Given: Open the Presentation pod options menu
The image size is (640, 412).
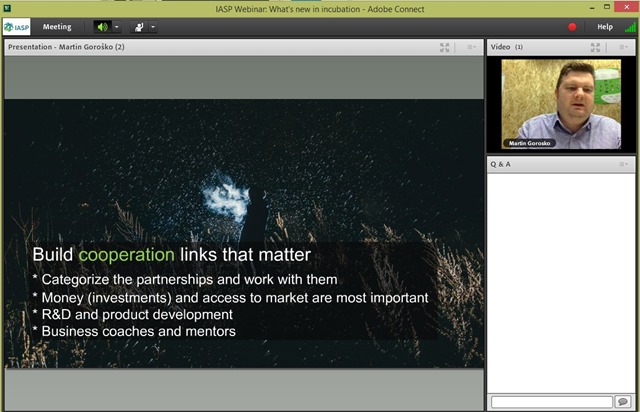Looking at the screenshot, I should click(x=471, y=47).
